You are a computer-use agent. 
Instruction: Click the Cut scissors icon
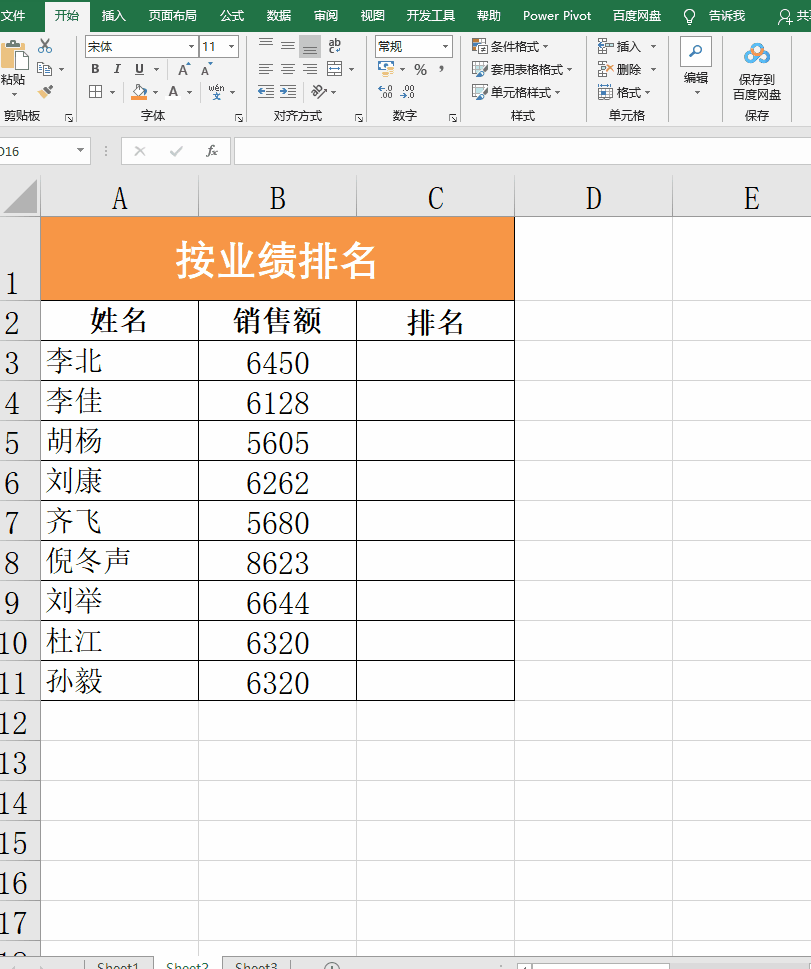45,46
